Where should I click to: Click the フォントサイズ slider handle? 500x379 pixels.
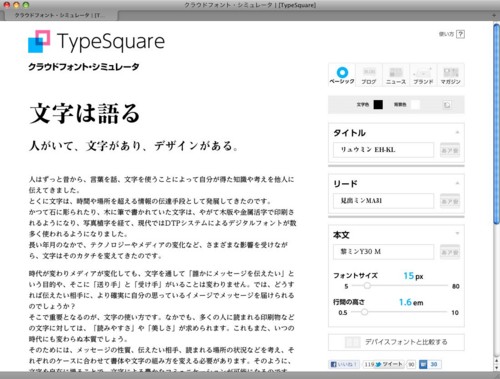point(367,286)
